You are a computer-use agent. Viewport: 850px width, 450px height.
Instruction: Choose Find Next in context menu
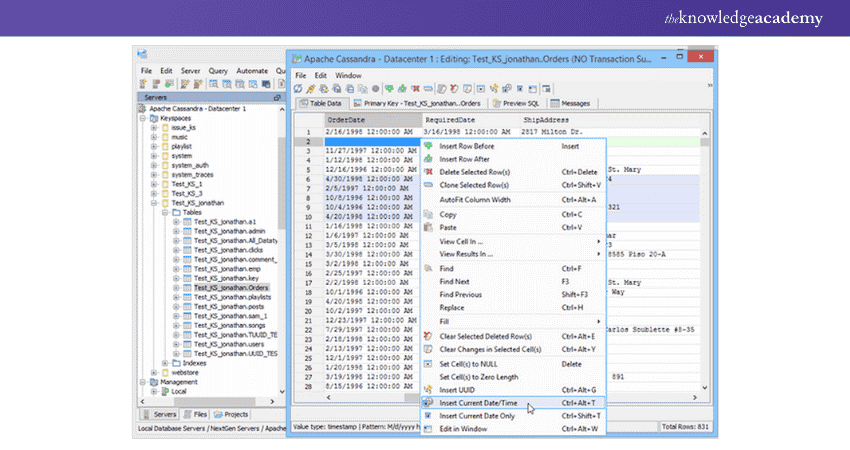pyautogui.click(x=513, y=281)
